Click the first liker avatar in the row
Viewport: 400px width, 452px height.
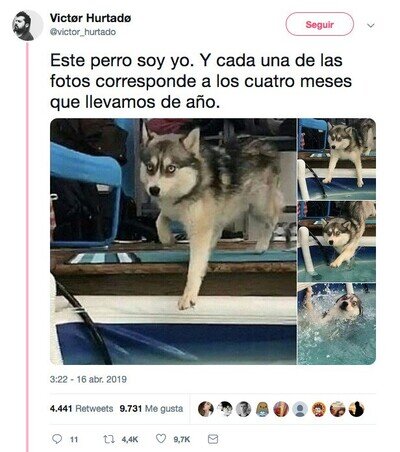[x=206, y=409]
